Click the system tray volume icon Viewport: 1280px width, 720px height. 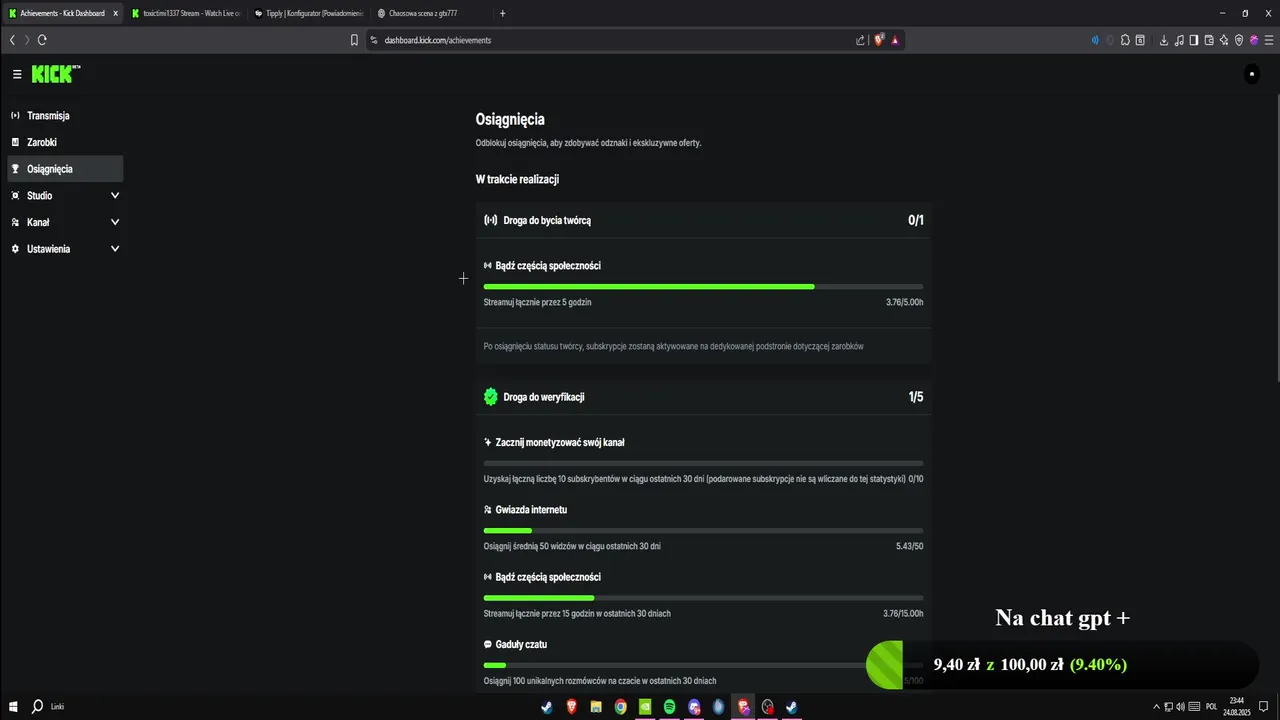click(x=1180, y=706)
